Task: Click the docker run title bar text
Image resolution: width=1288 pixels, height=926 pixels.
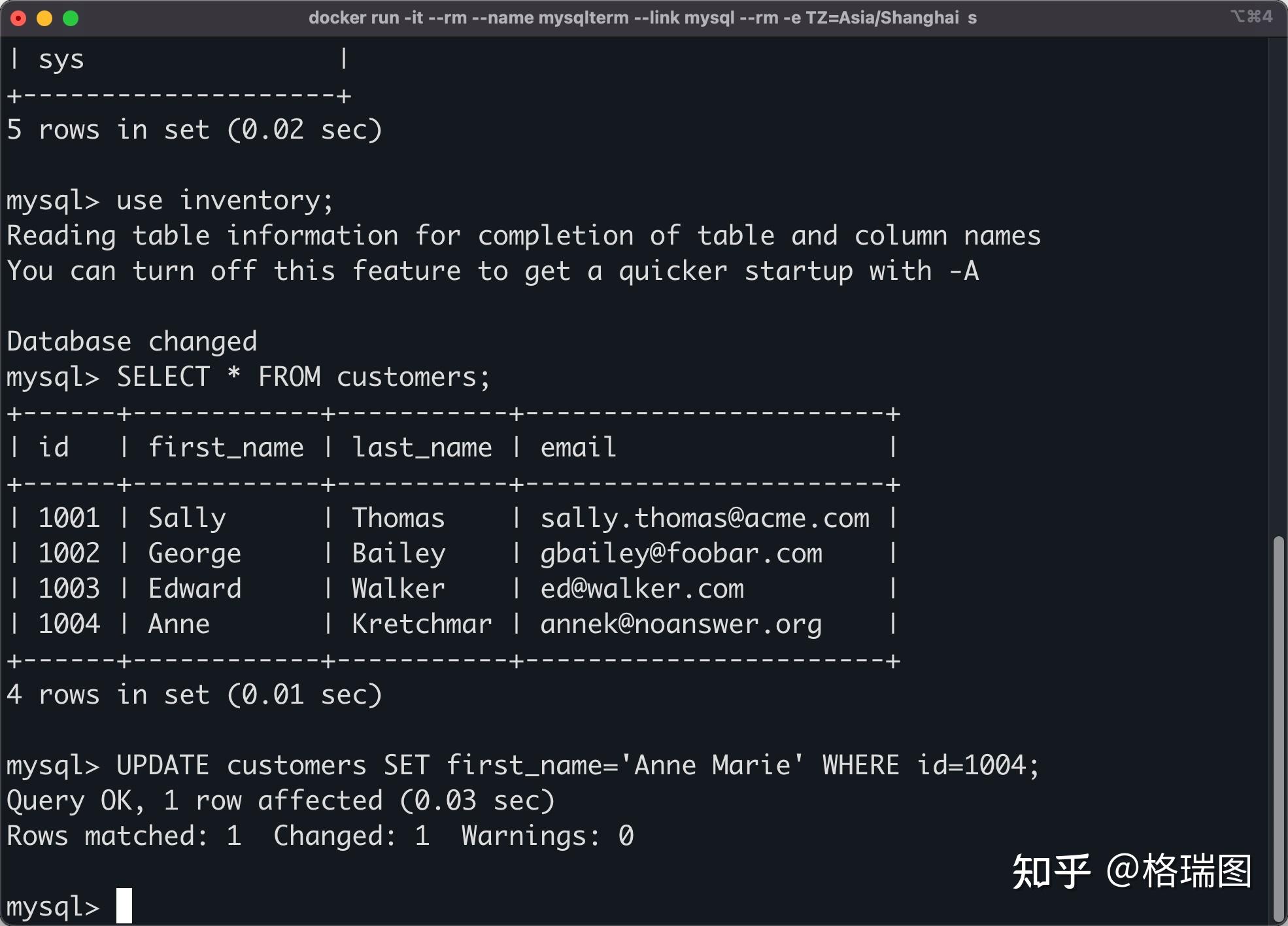Action: pos(643,18)
